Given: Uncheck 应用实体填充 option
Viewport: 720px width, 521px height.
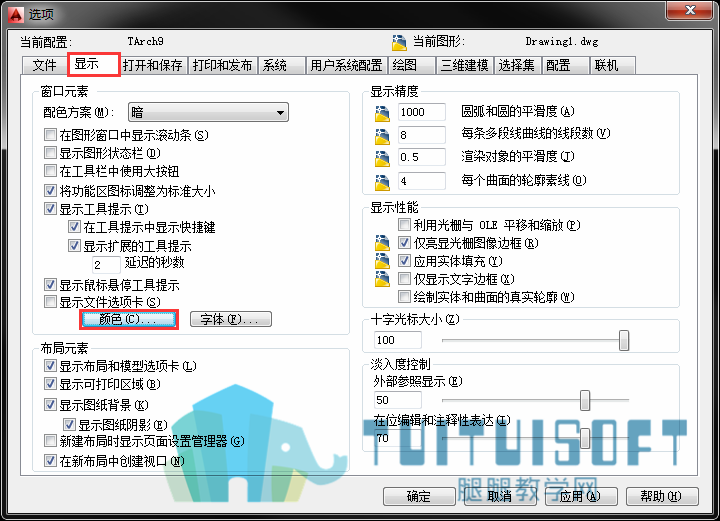Looking at the screenshot, I should pos(404,261).
